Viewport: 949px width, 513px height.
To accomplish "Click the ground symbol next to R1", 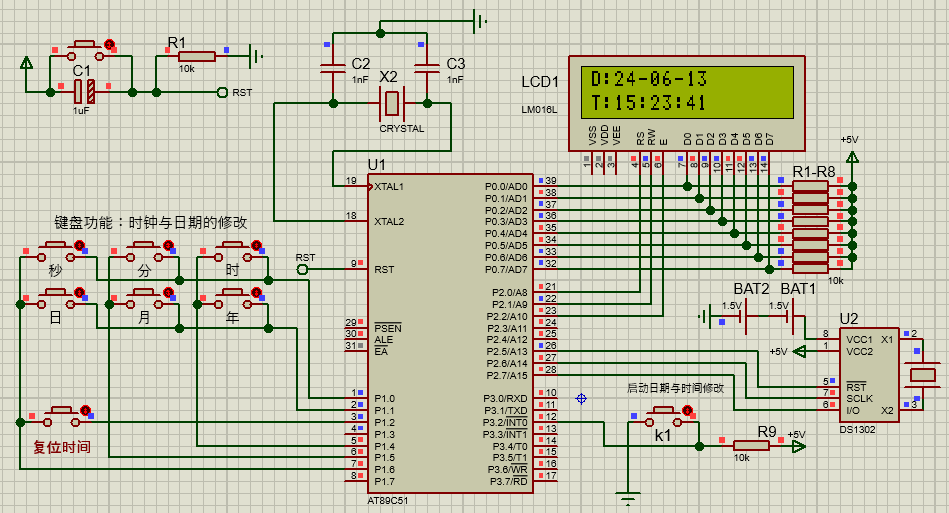I will point(257,56).
